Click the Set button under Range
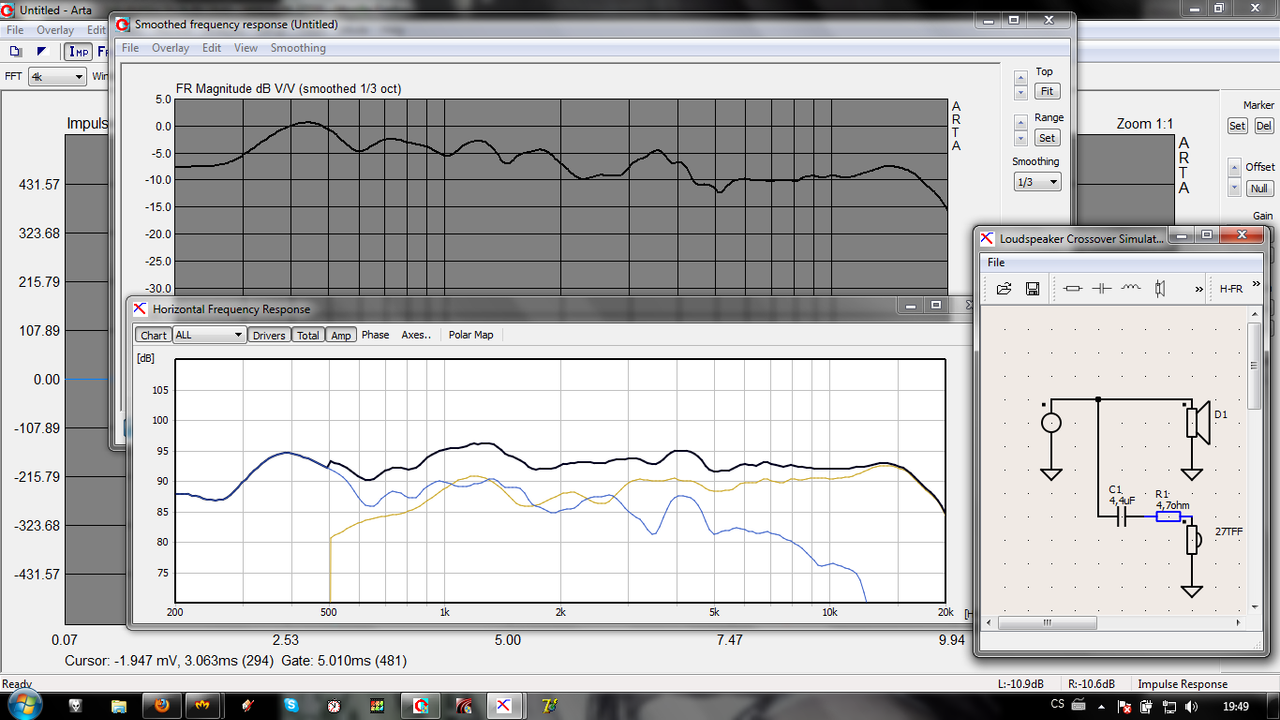 (1046, 138)
